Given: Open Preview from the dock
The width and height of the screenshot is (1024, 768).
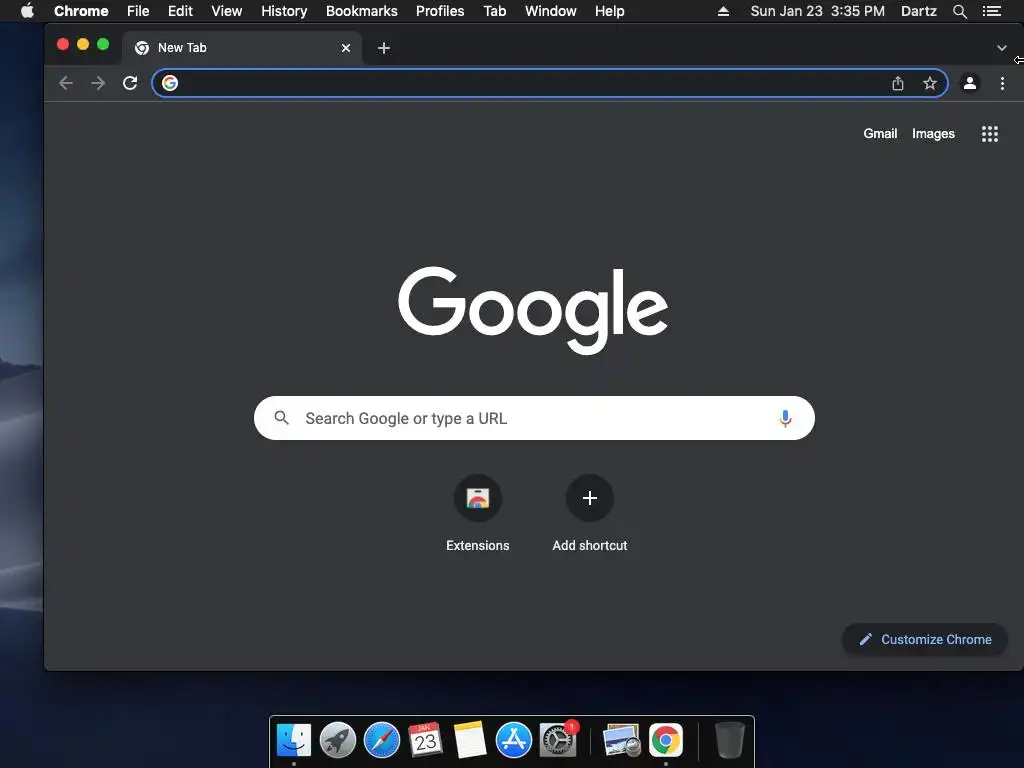Looking at the screenshot, I should (621, 741).
